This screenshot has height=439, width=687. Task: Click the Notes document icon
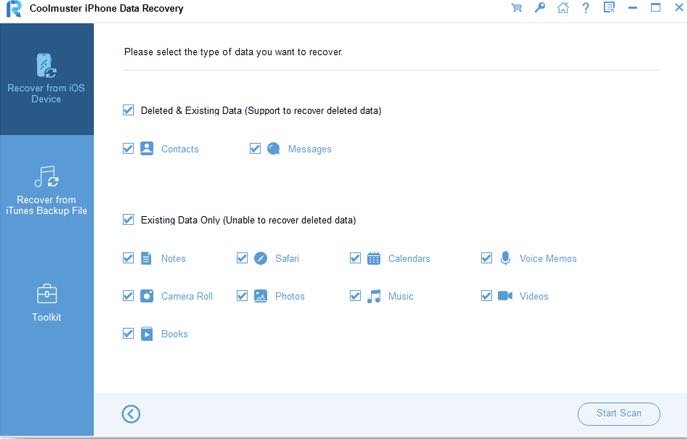(x=146, y=258)
